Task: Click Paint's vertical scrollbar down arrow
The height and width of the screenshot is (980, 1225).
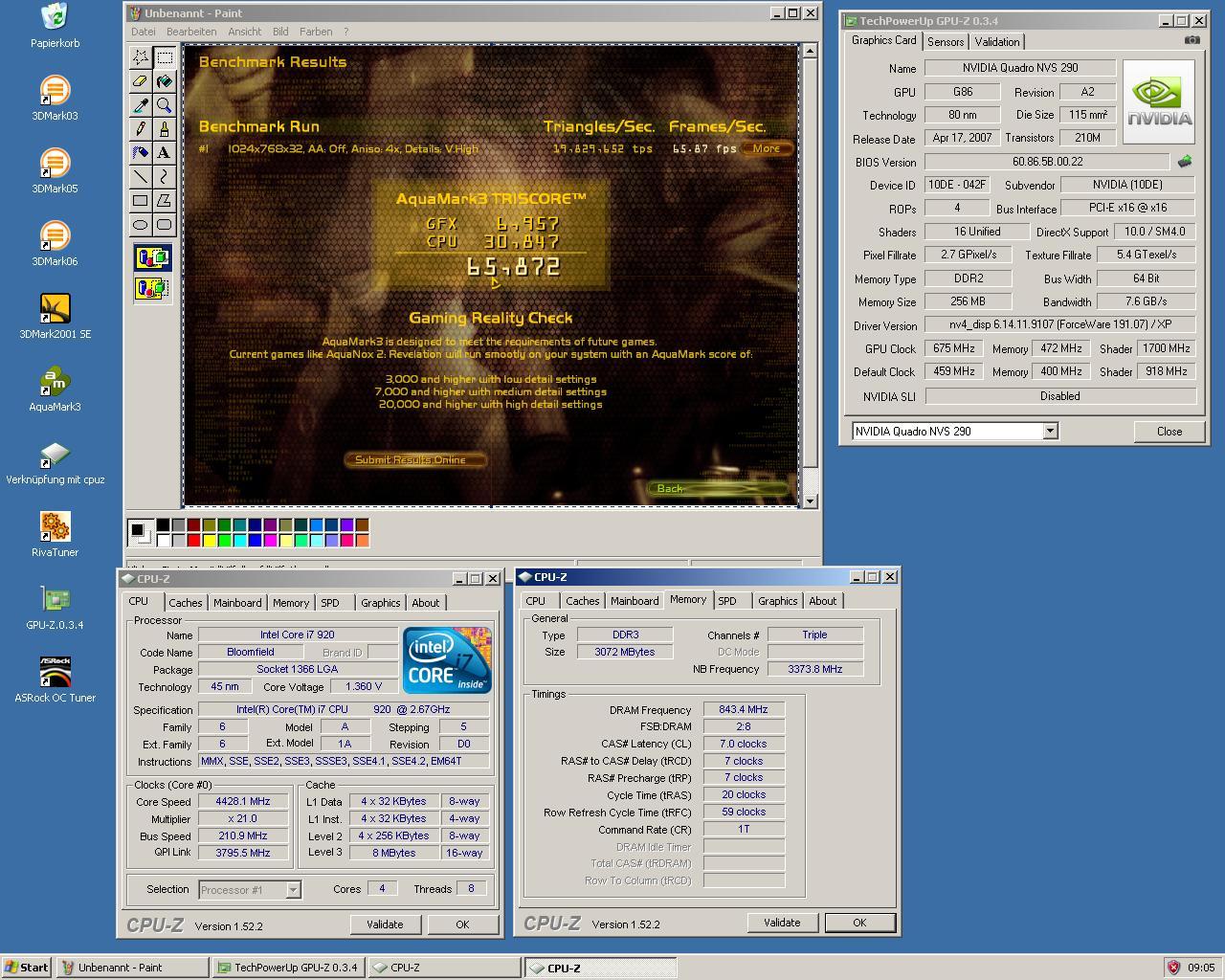Action: point(811,501)
